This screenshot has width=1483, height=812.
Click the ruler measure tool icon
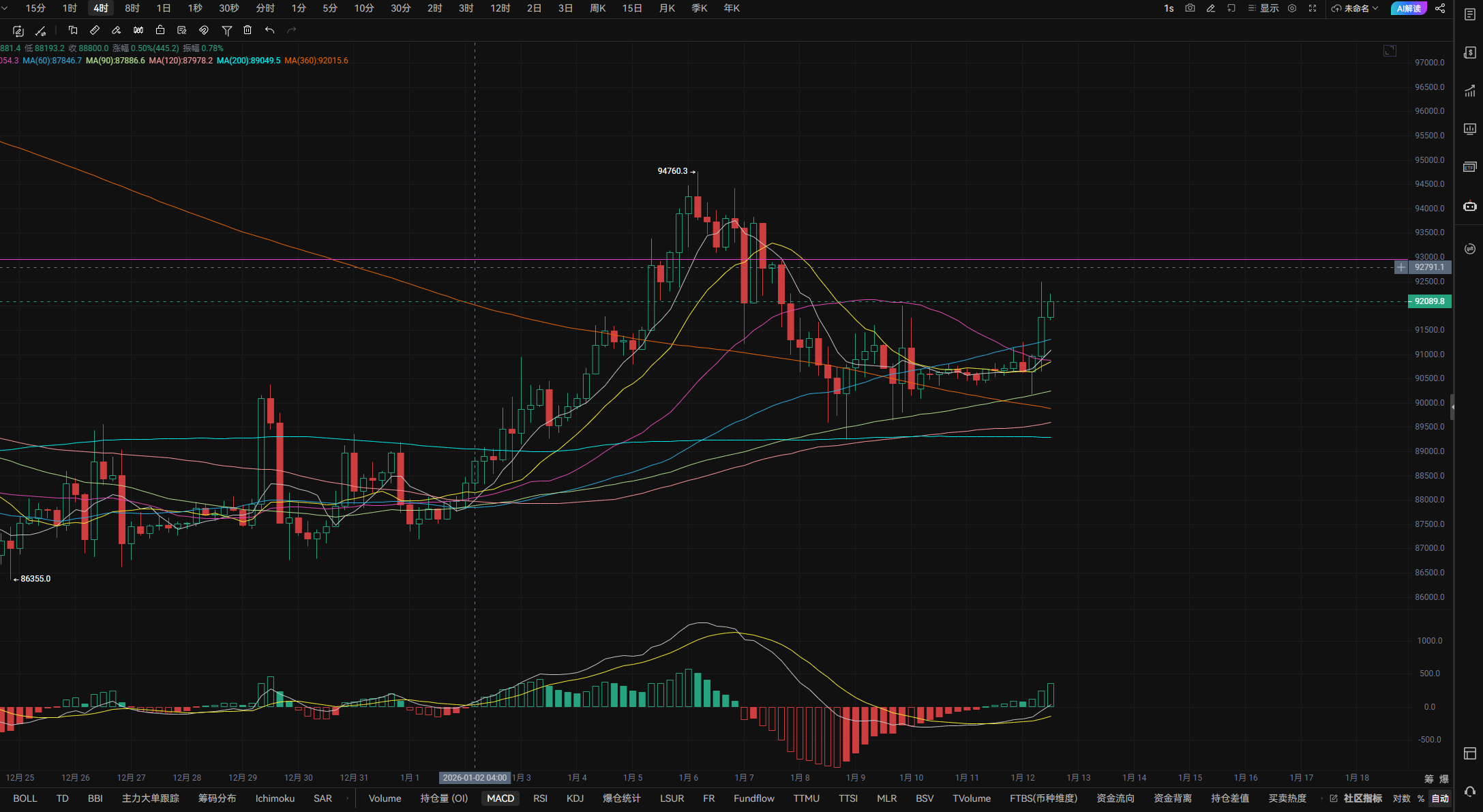95,30
